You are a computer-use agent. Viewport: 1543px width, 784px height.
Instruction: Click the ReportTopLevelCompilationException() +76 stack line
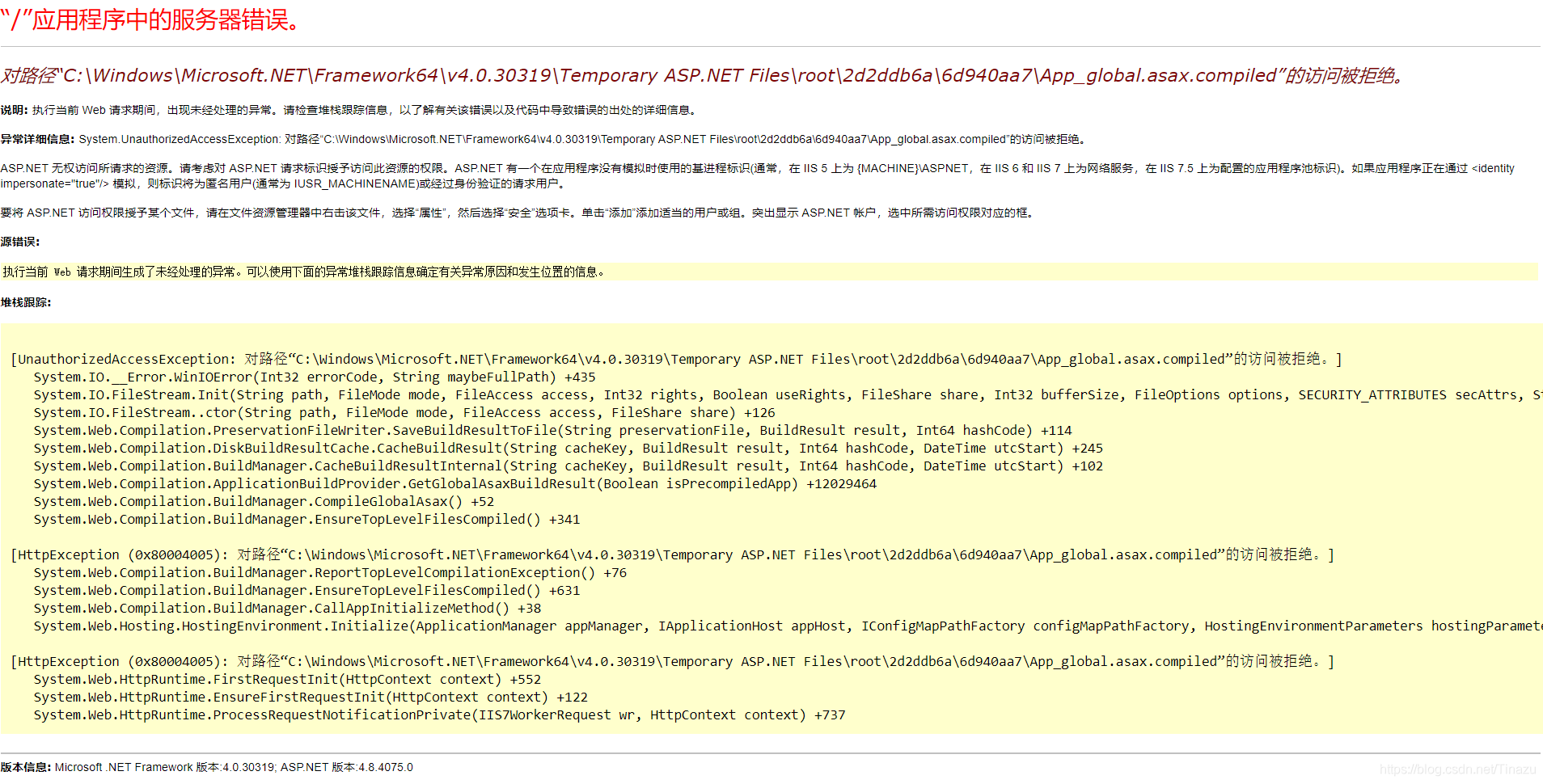(x=330, y=572)
